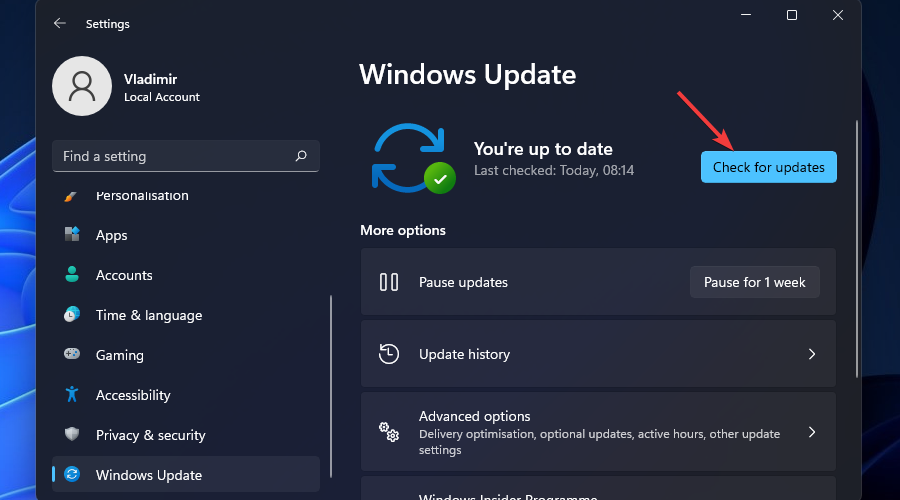
Task: Click "Last checked: Today, 08:14" text
Action: click(x=554, y=170)
